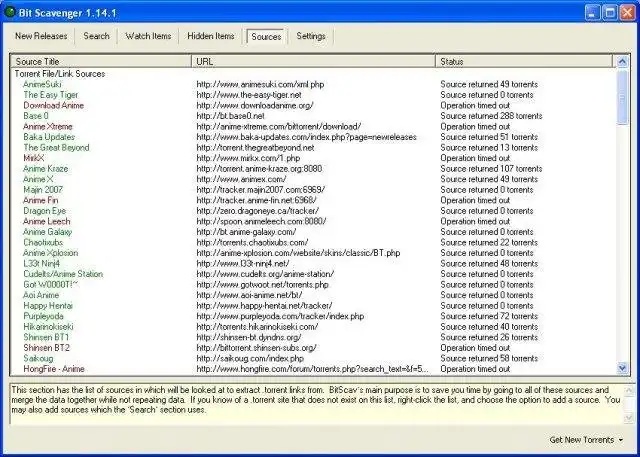
Task: Click status 'Source returned 58 torrents'
Action: [x=489, y=359]
